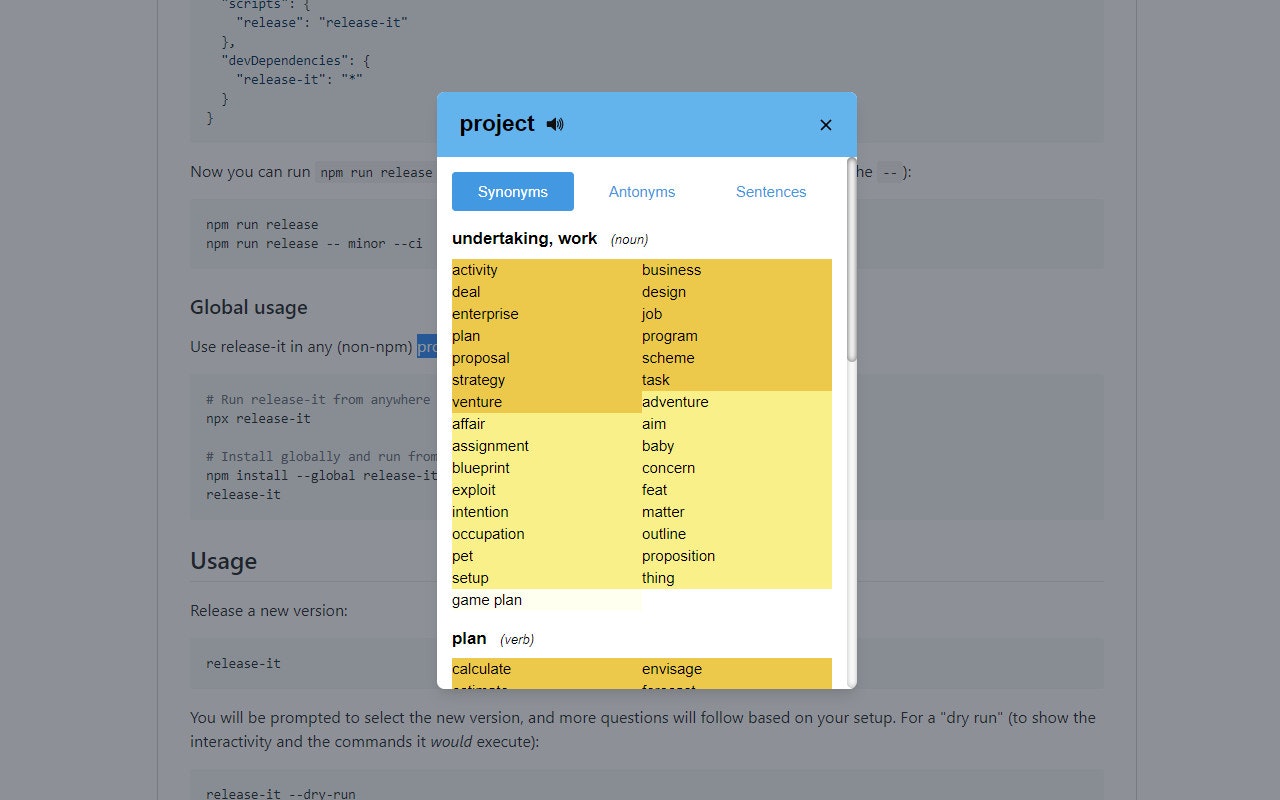Viewport: 1280px width, 800px height.
Task: Choose the synonym "setup"
Action: point(470,578)
